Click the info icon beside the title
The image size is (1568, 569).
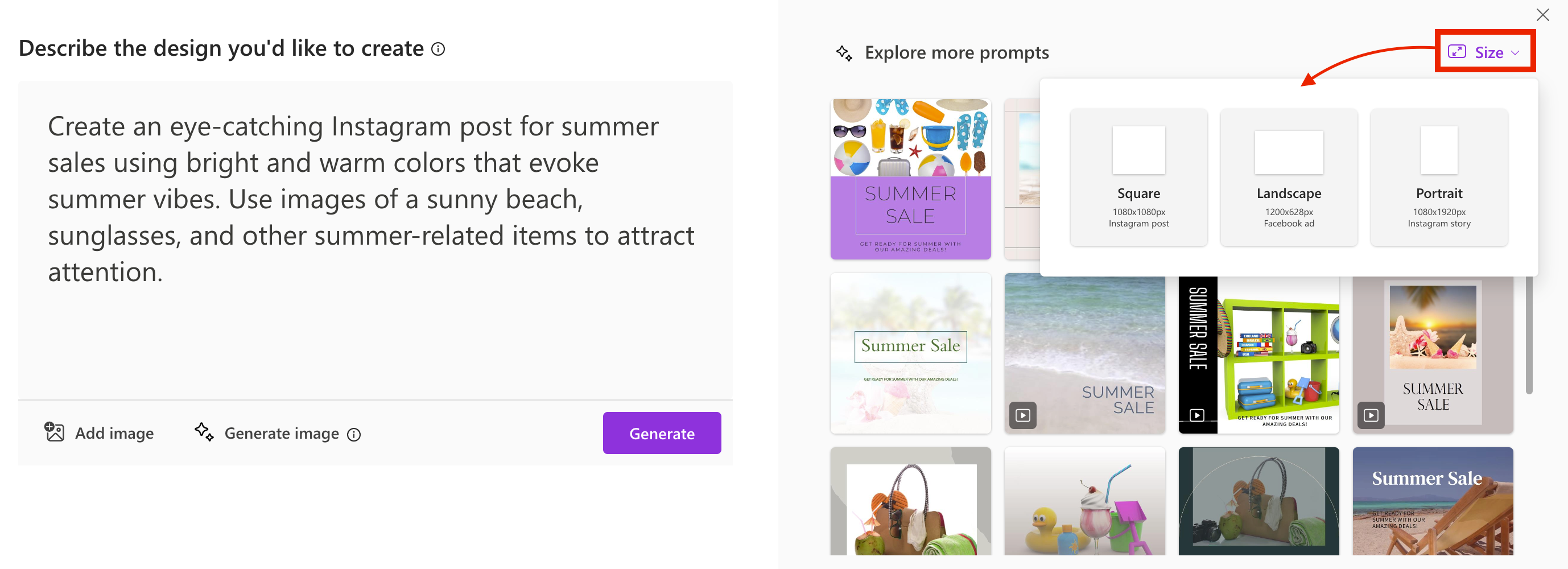(x=437, y=49)
